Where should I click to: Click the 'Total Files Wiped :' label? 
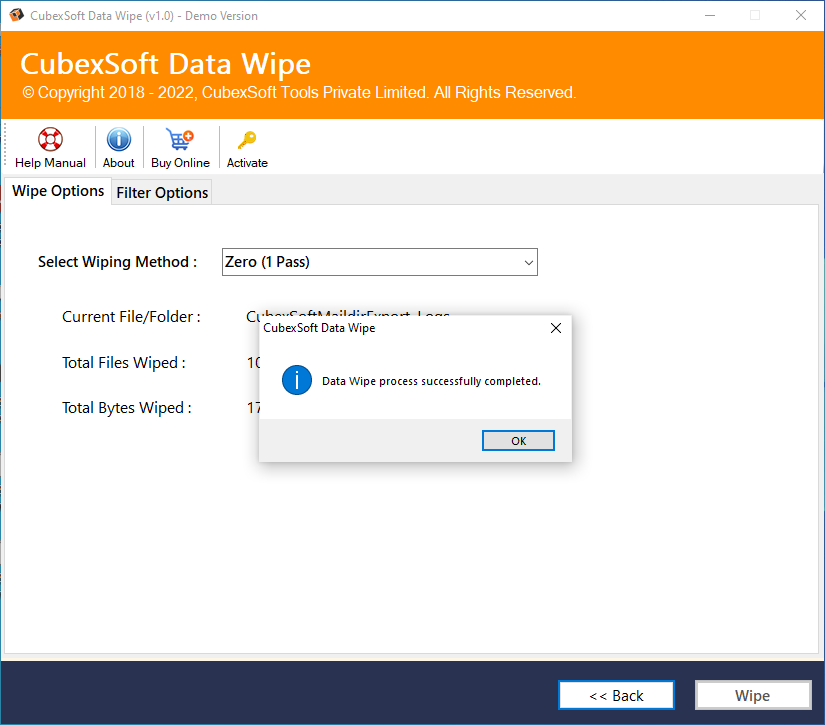[x=124, y=362]
